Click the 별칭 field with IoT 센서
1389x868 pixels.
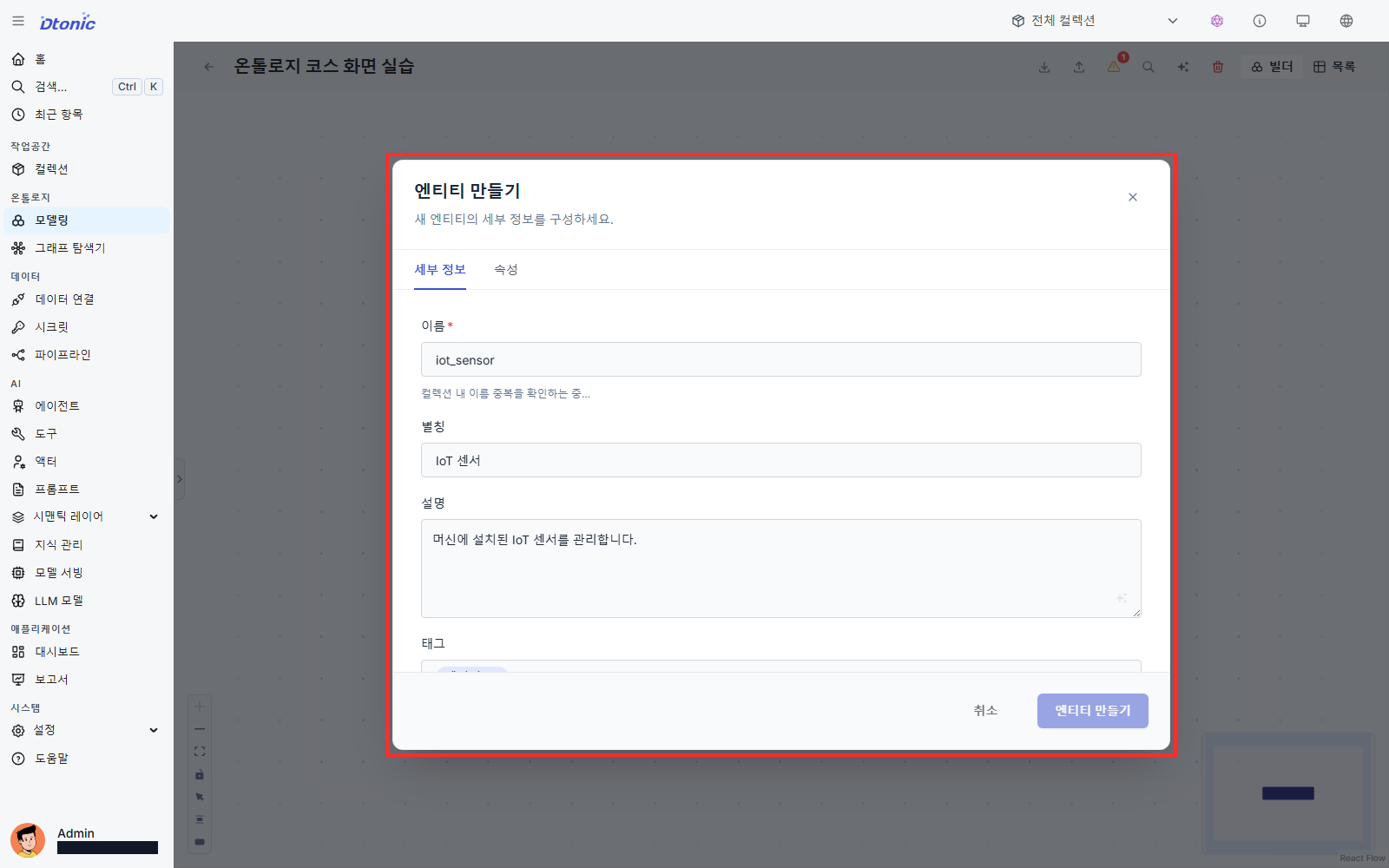pyautogui.click(x=781, y=460)
